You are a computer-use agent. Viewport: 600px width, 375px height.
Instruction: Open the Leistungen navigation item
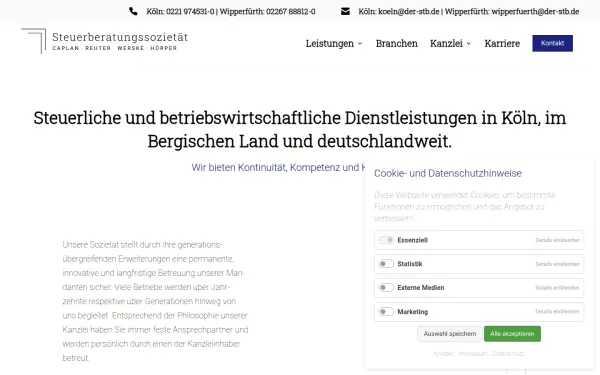tap(330, 43)
